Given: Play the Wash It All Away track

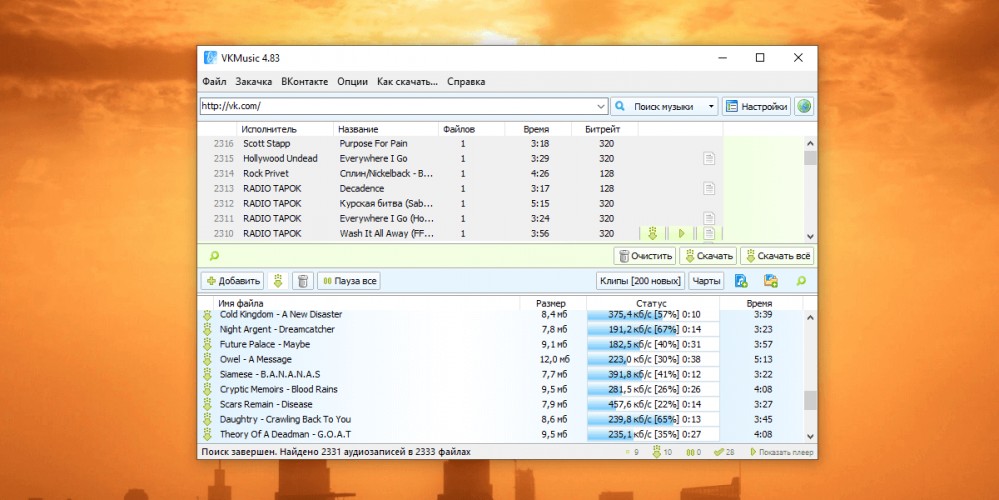Looking at the screenshot, I should coord(681,233).
